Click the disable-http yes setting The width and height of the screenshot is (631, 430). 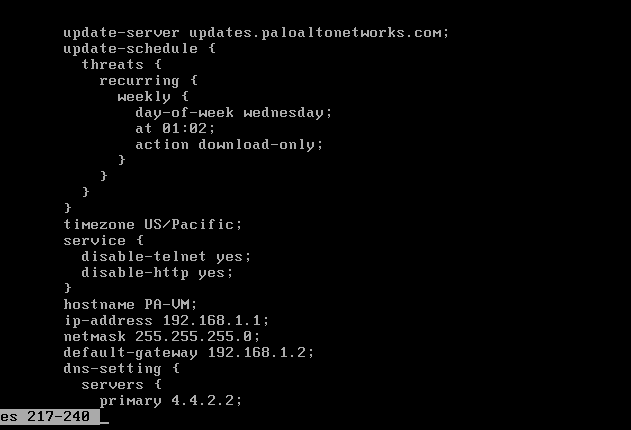[x=157, y=272]
